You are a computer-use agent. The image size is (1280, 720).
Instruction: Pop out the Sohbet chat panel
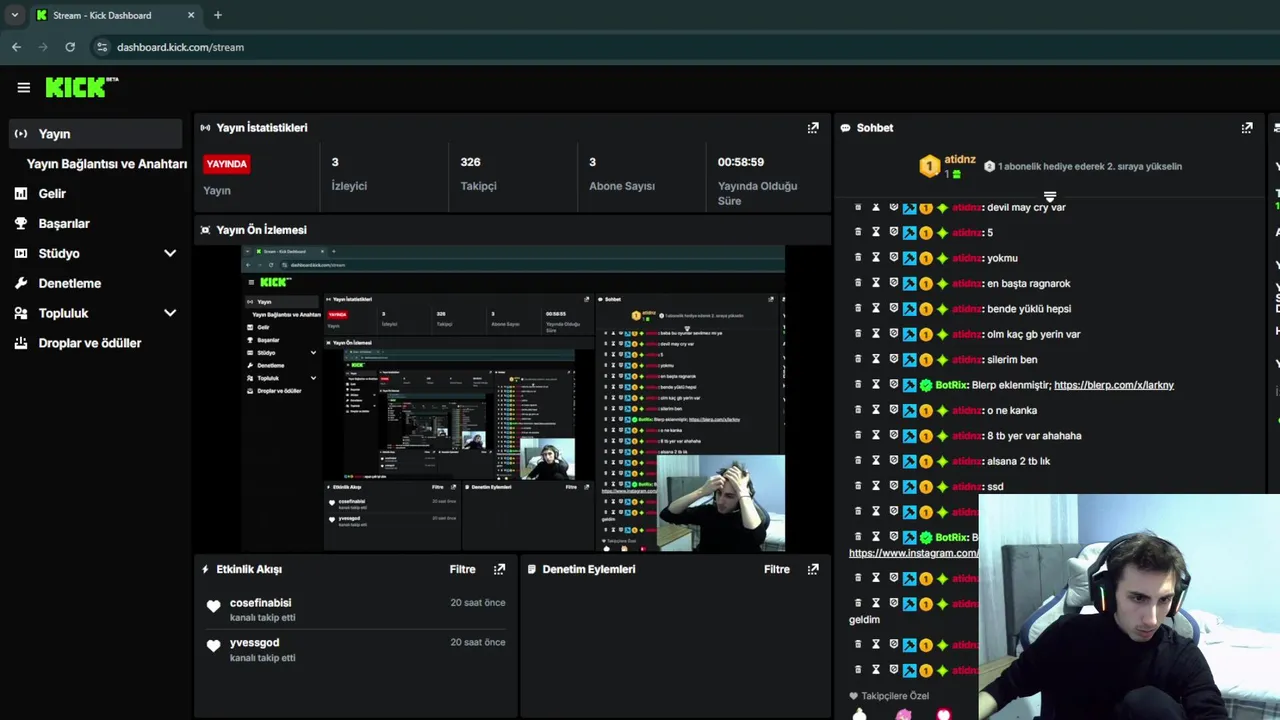(1247, 128)
